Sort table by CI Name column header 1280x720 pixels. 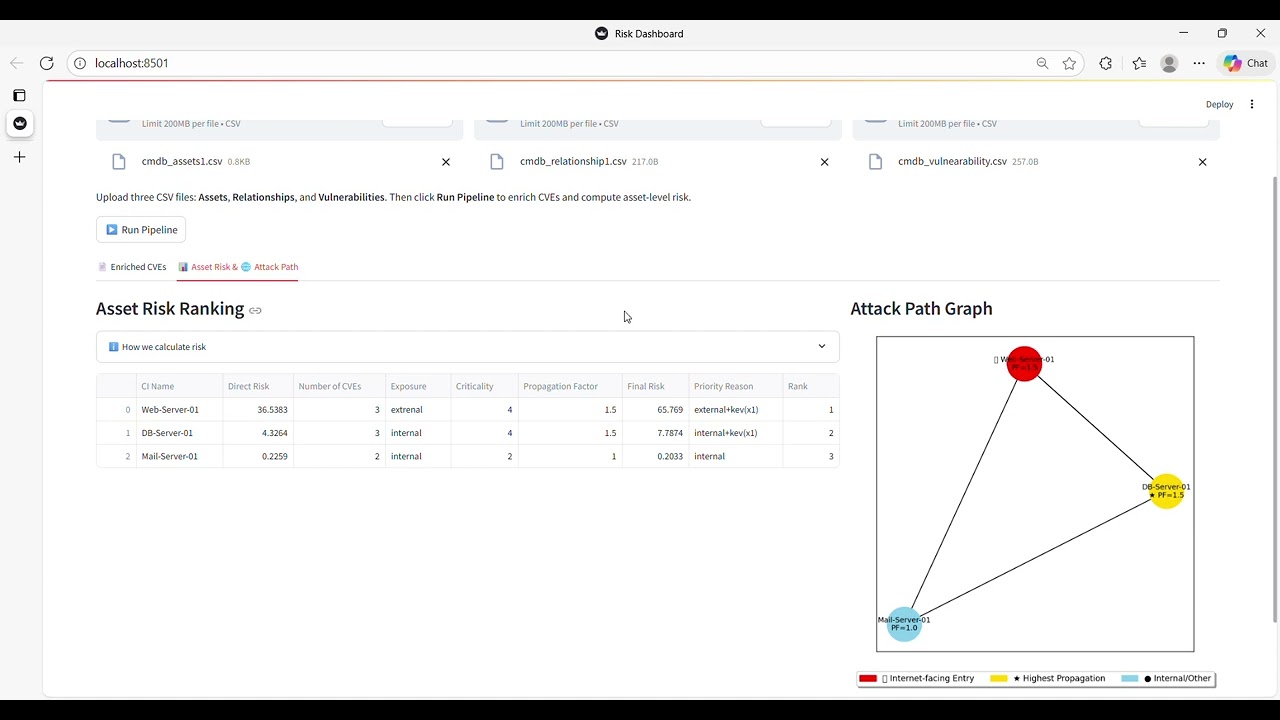click(179, 386)
